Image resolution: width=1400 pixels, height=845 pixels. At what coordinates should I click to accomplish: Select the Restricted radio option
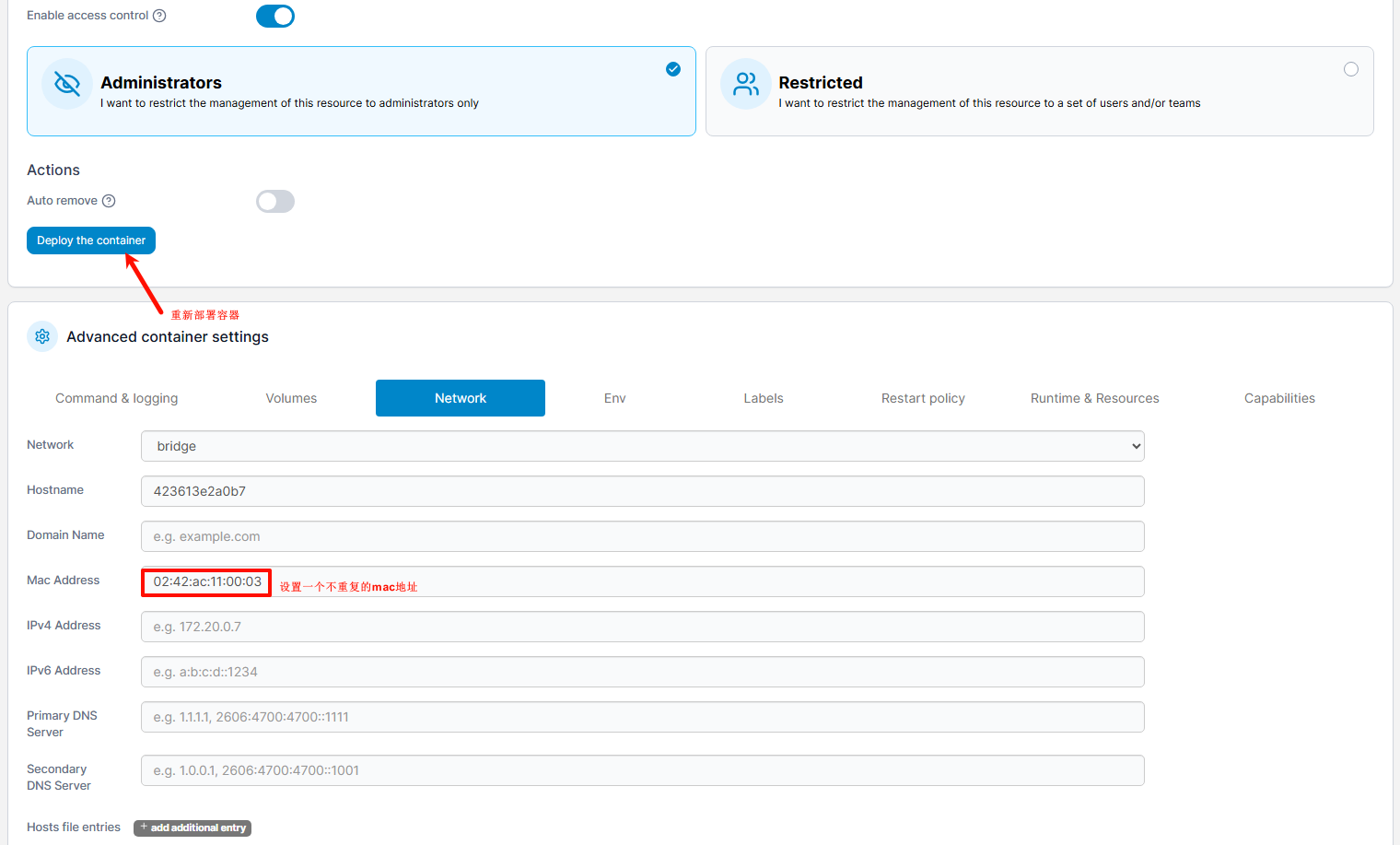coord(1350,69)
